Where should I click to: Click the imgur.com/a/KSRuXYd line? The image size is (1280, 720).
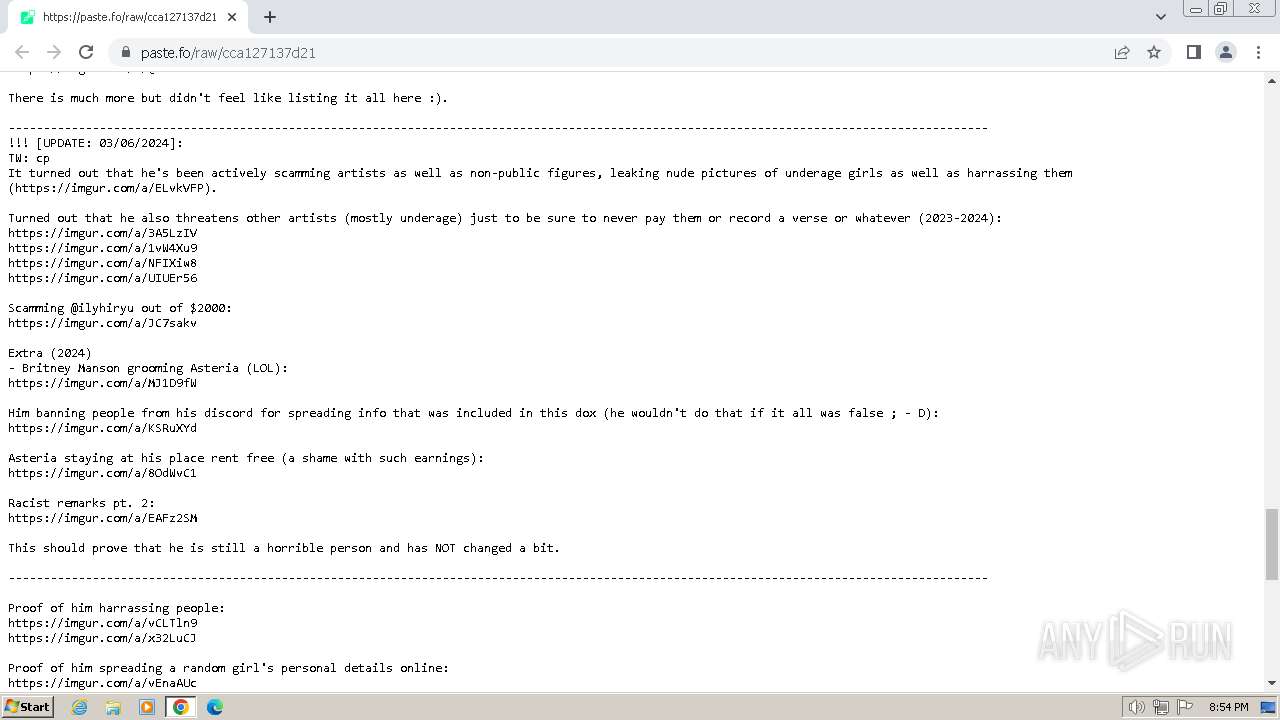tap(103, 428)
